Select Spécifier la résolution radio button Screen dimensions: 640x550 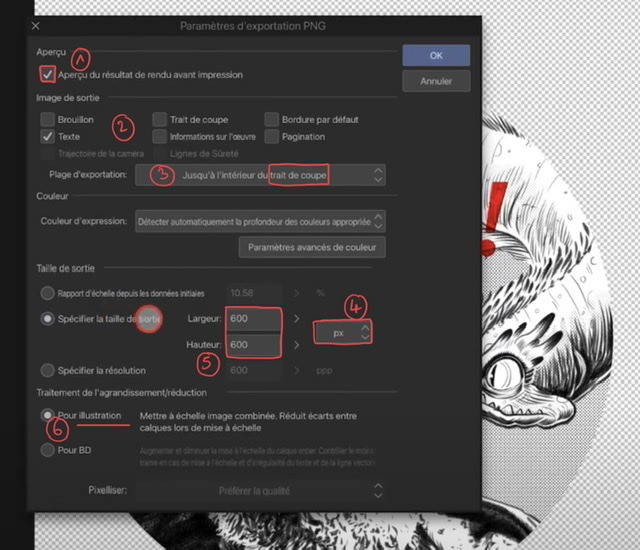[x=47, y=370]
